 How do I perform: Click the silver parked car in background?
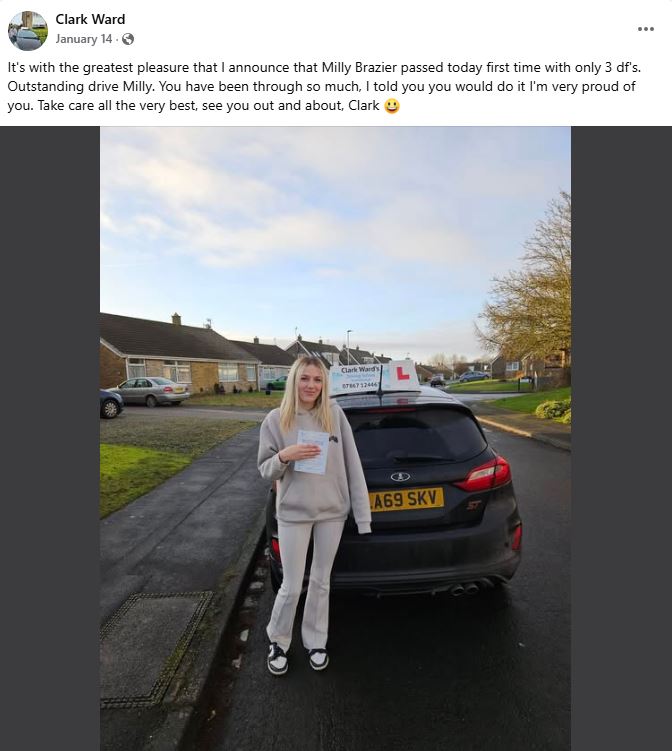coord(151,391)
